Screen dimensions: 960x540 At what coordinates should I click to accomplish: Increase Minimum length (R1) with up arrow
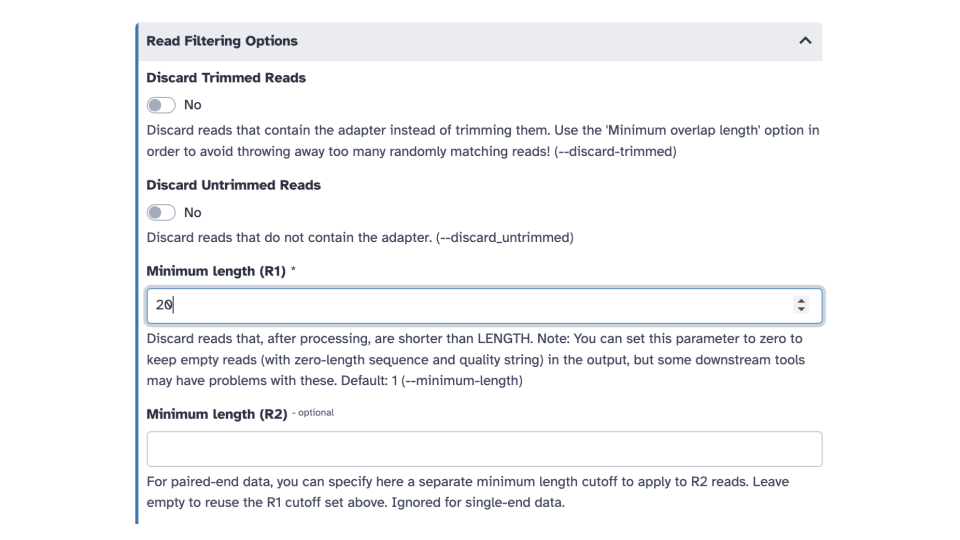(x=801, y=301)
